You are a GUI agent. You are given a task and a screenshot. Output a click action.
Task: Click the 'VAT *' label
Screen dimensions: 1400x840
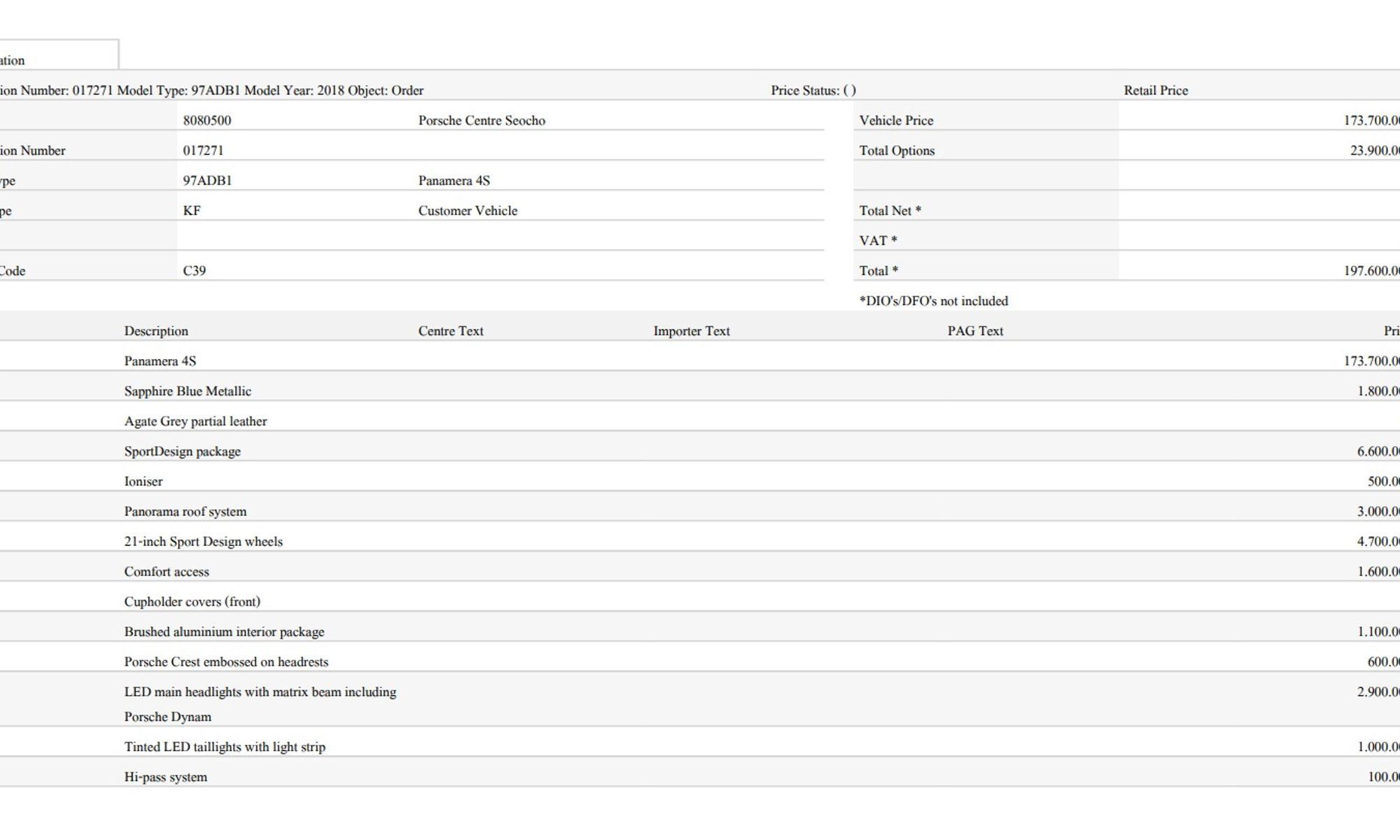878,241
